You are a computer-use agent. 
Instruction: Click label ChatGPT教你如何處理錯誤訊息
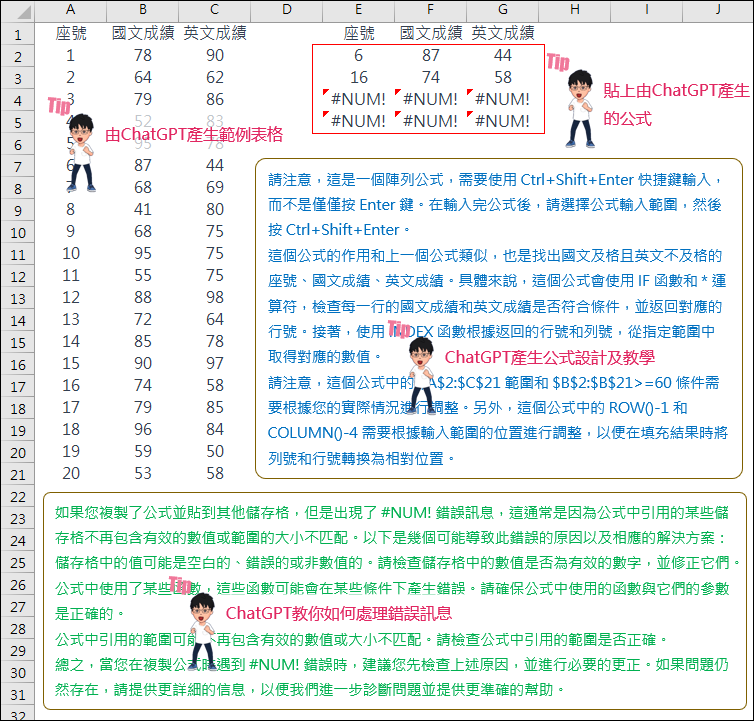coord(339,613)
